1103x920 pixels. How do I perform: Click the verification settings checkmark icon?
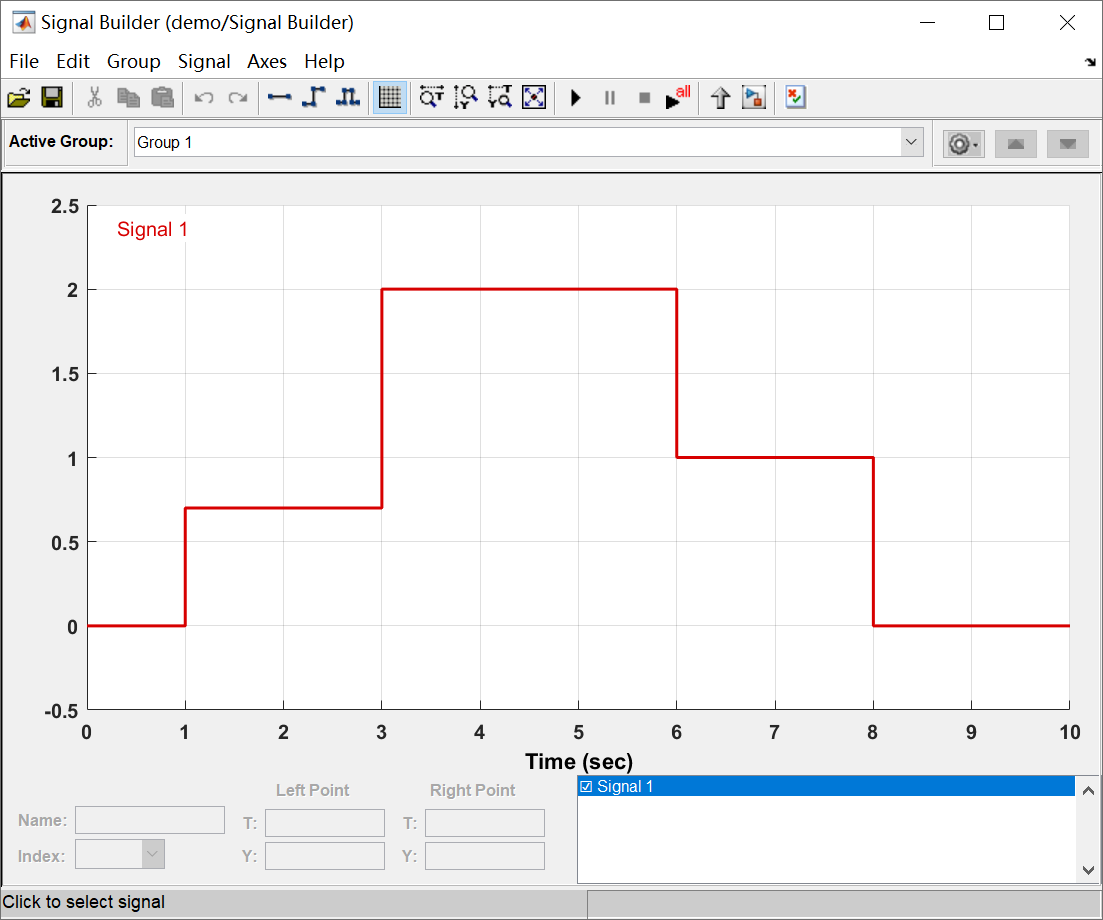(795, 97)
